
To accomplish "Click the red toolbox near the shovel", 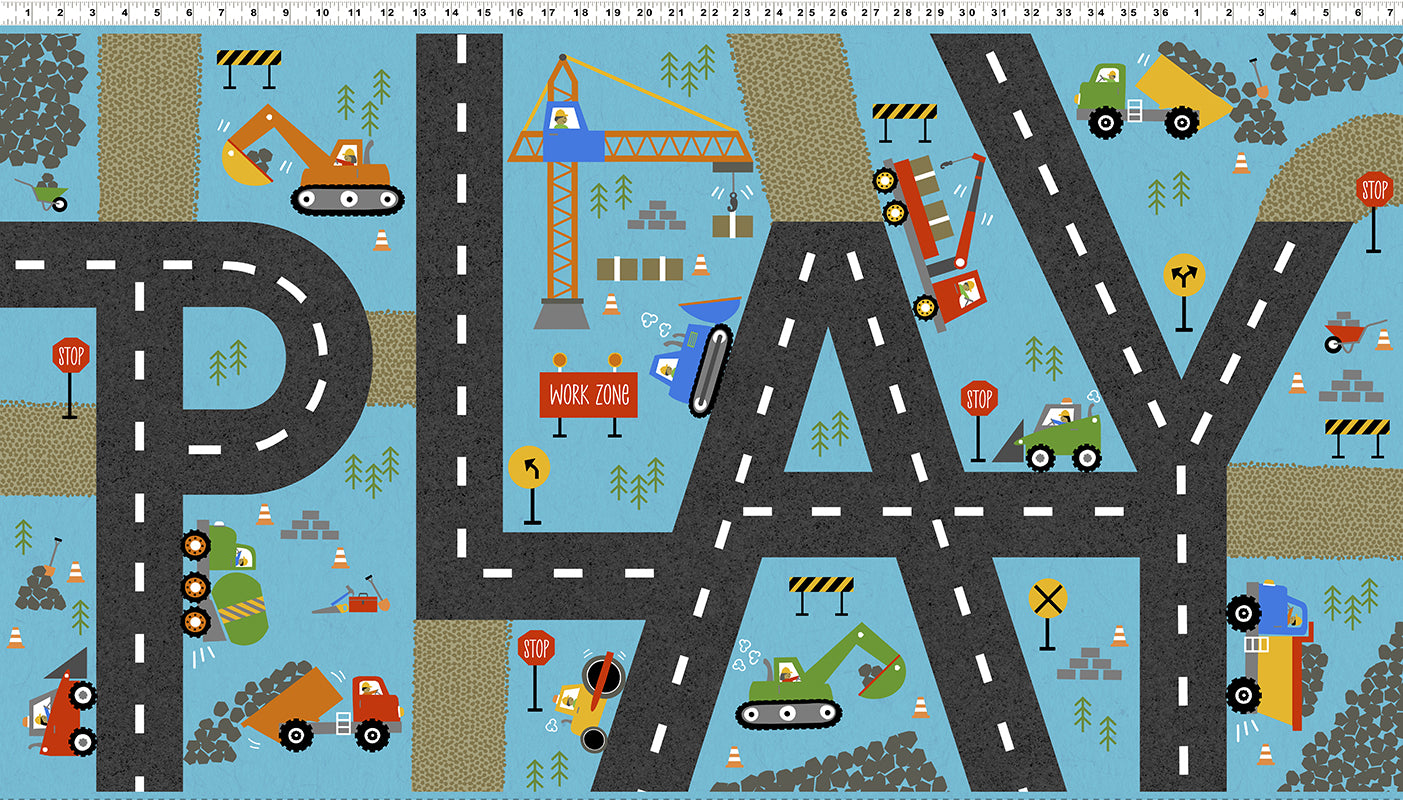I will (x=362, y=602).
